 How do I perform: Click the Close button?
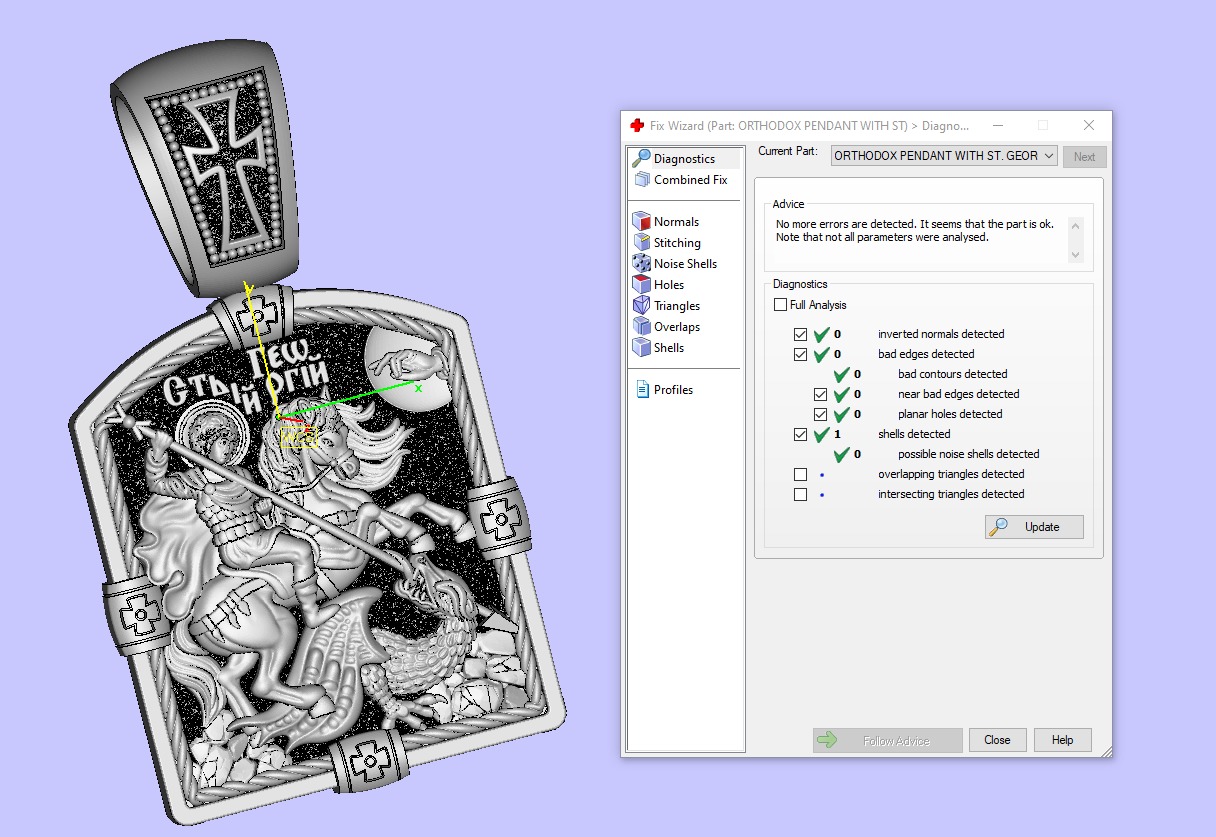click(997, 740)
